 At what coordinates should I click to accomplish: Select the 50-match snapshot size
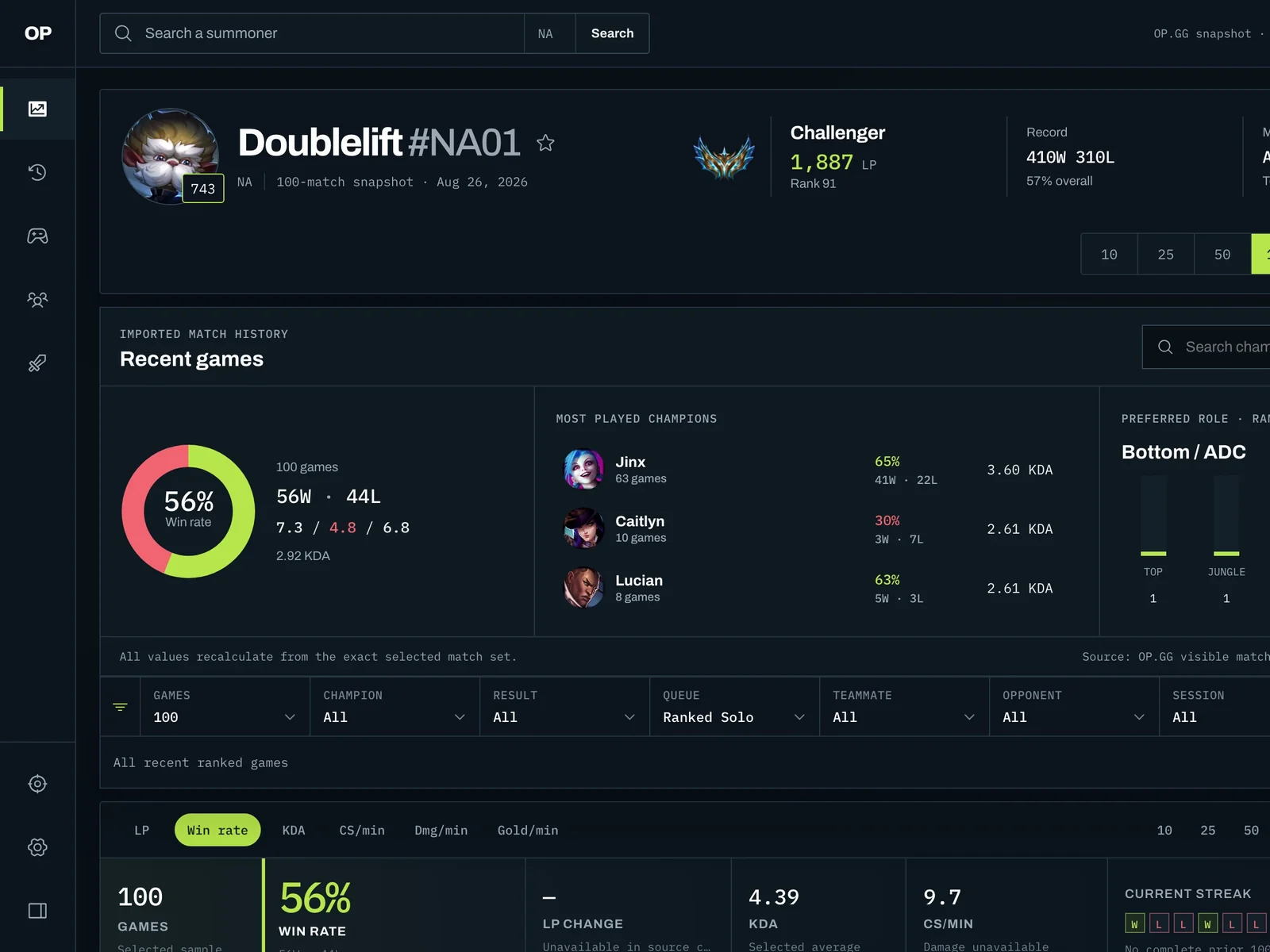[1222, 255]
